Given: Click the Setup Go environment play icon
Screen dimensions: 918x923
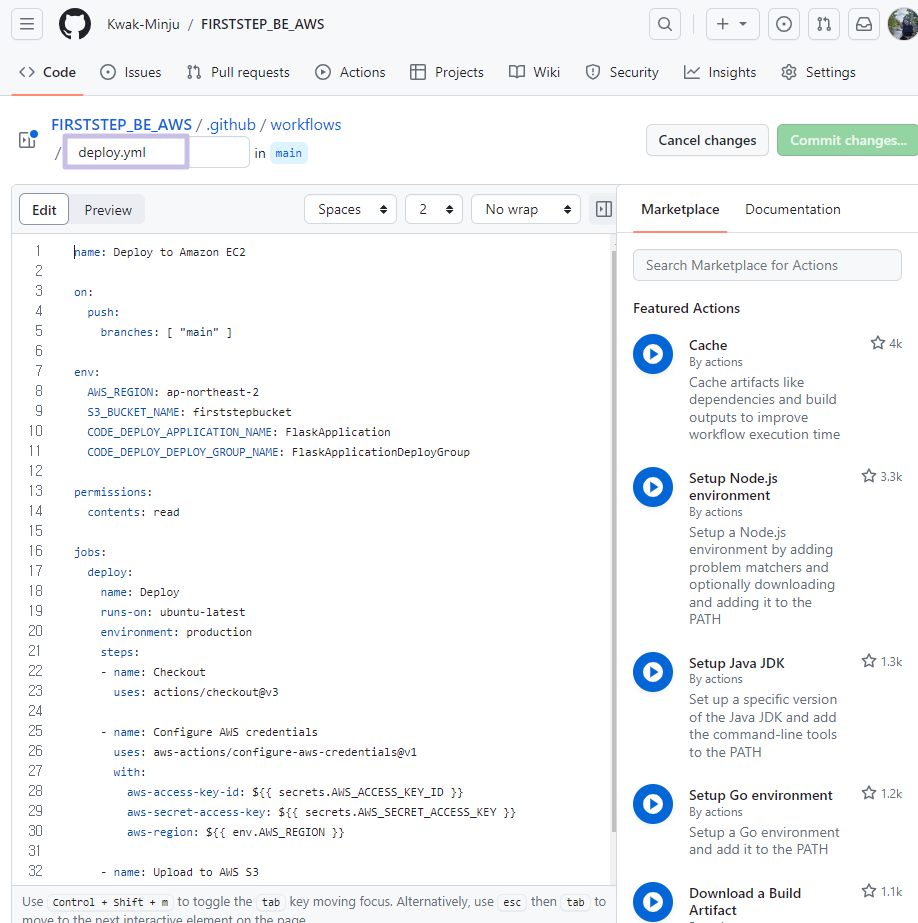Looking at the screenshot, I should pyautogui.click(x=653, y=804).
